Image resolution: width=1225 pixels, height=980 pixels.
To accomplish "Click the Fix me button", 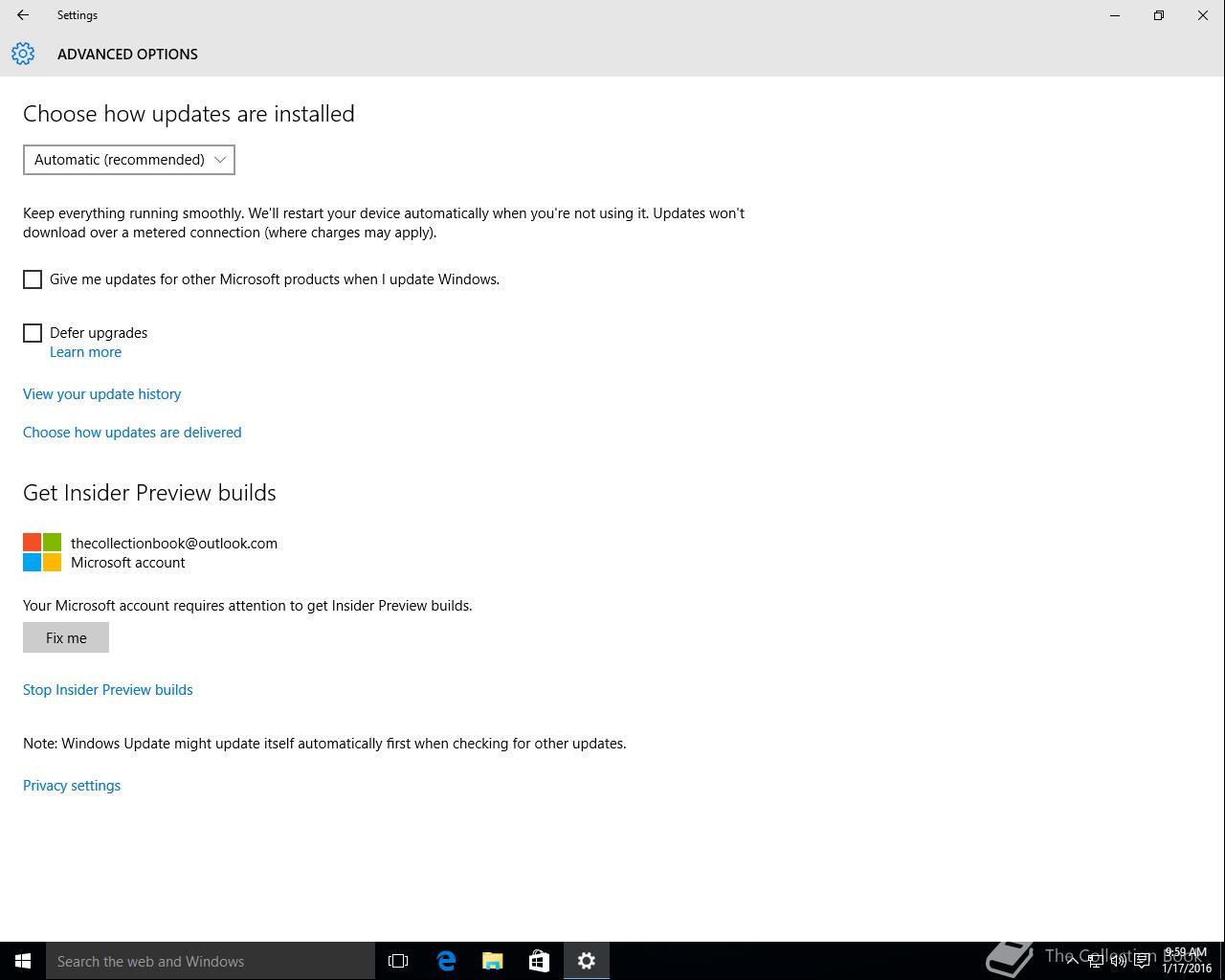I will click(x=66, y=637).
